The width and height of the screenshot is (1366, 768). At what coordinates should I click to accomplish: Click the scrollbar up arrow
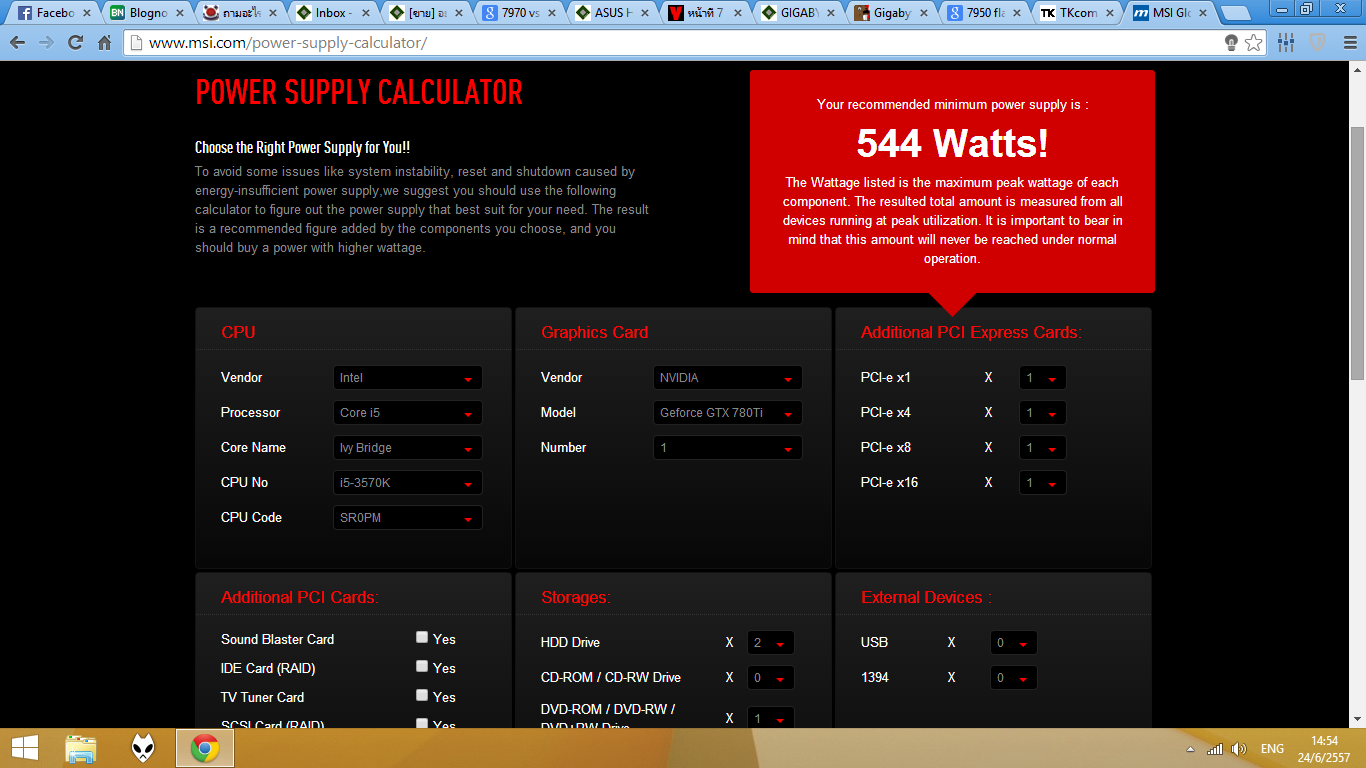[x=1357, y=68]
